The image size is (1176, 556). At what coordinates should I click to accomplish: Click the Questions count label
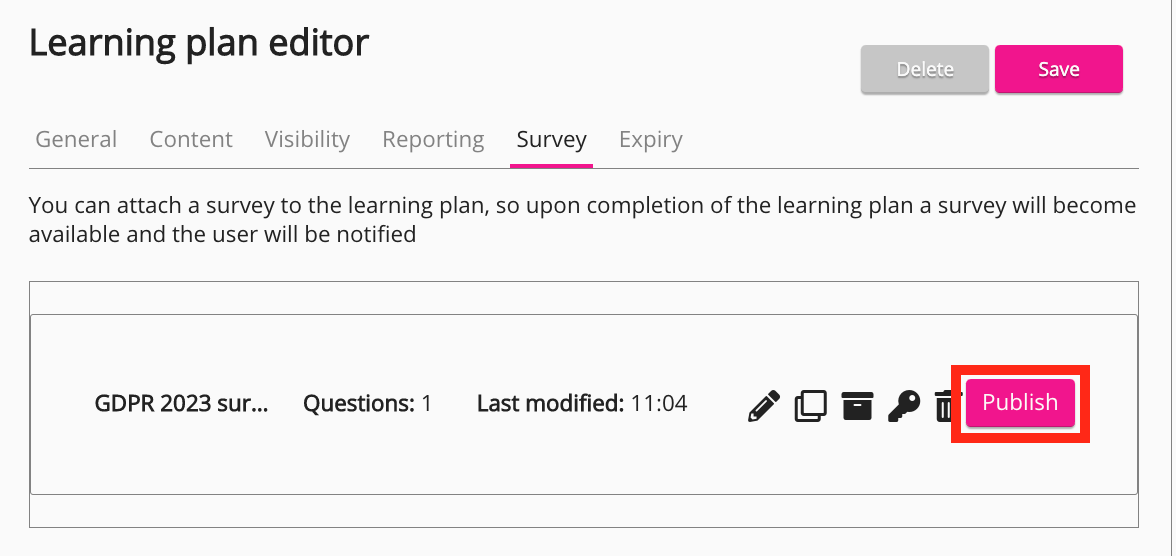pos(367,404)
